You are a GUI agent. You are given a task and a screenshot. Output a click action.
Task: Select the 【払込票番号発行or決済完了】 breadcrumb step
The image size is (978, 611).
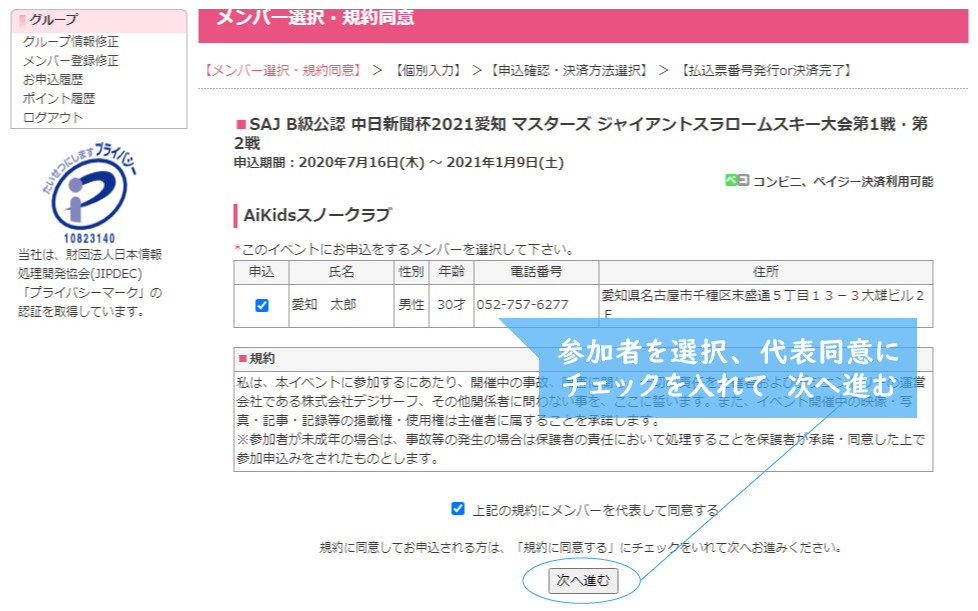765,71
